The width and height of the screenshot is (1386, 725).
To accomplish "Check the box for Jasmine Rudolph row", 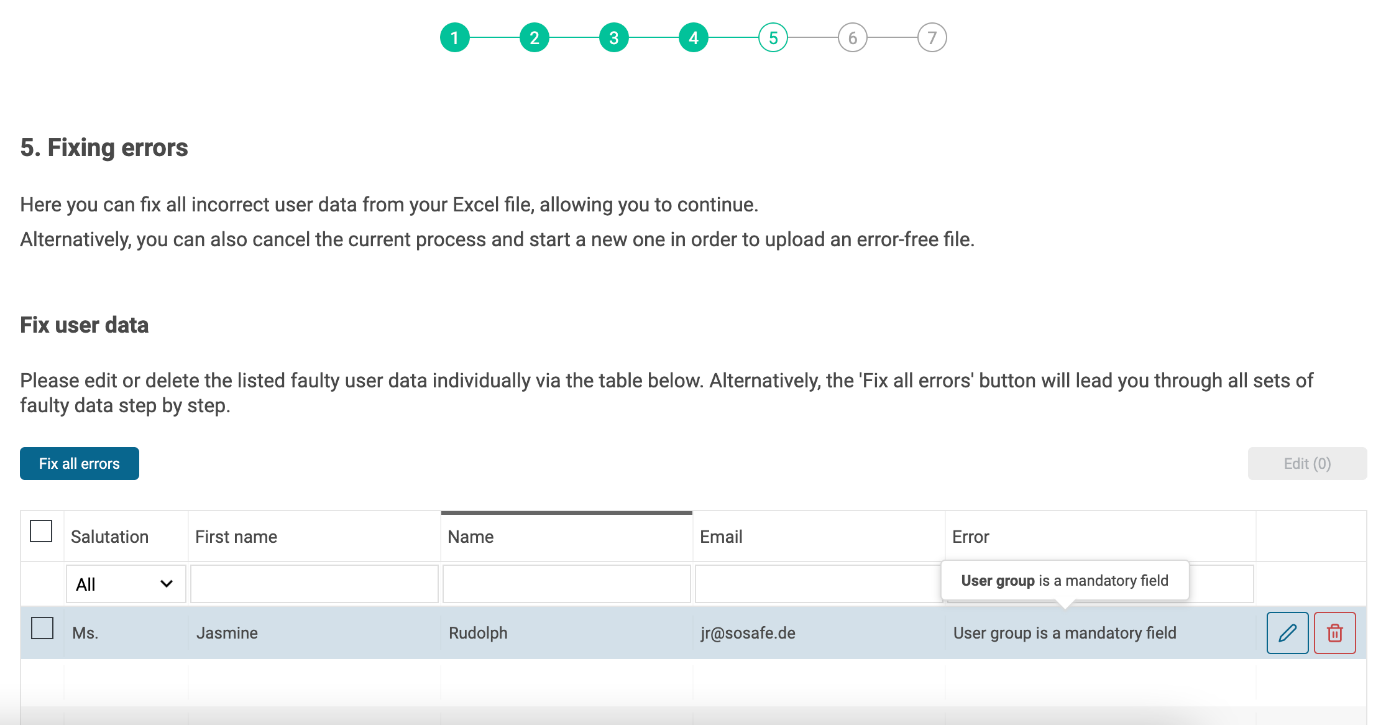I will (x=41, y=629).
